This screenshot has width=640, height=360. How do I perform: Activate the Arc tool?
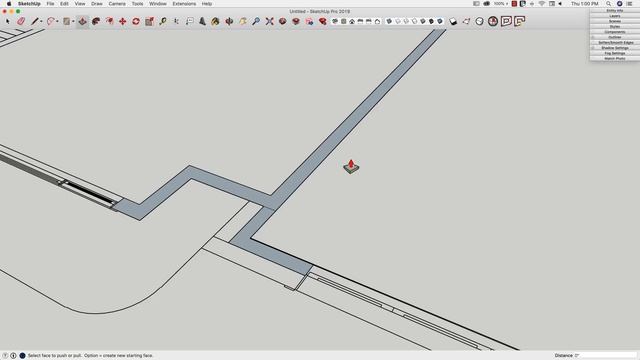point(51,21)
